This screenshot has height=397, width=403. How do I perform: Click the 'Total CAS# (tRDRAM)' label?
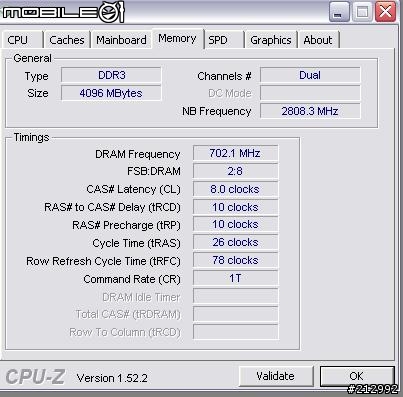tap(128, 314)
